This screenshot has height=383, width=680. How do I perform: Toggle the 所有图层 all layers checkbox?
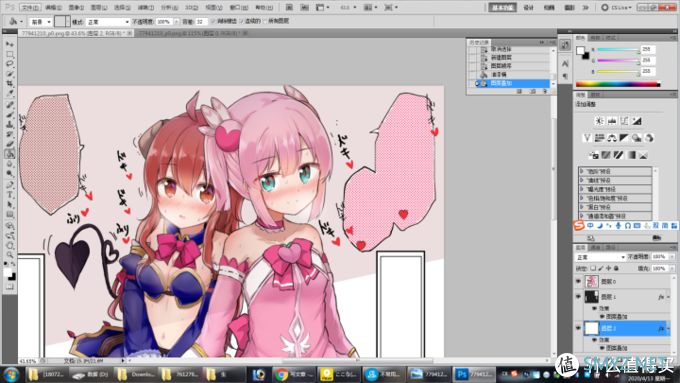coord(265,21)
